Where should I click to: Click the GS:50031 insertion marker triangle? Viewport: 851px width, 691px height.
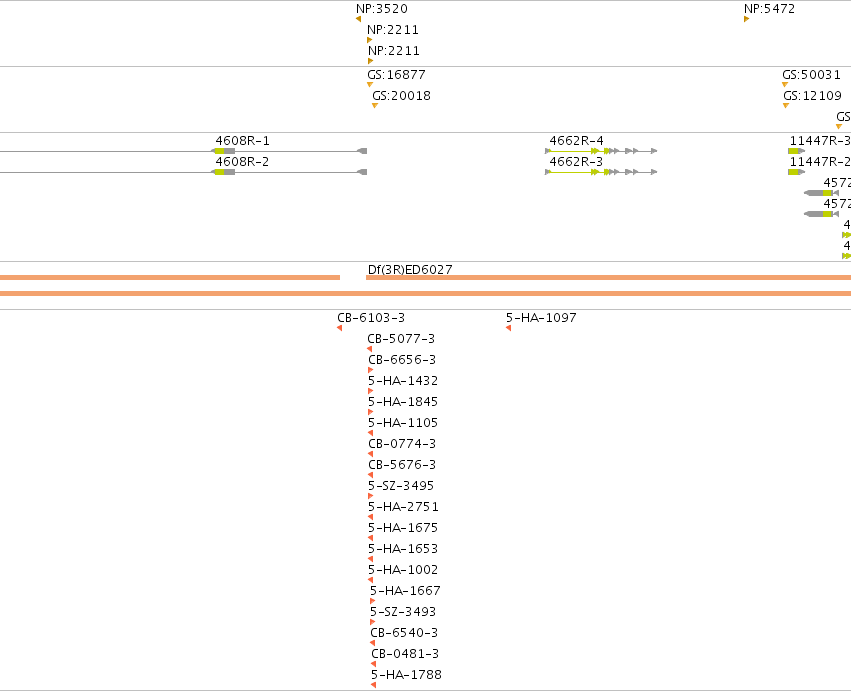click(785, 85)
